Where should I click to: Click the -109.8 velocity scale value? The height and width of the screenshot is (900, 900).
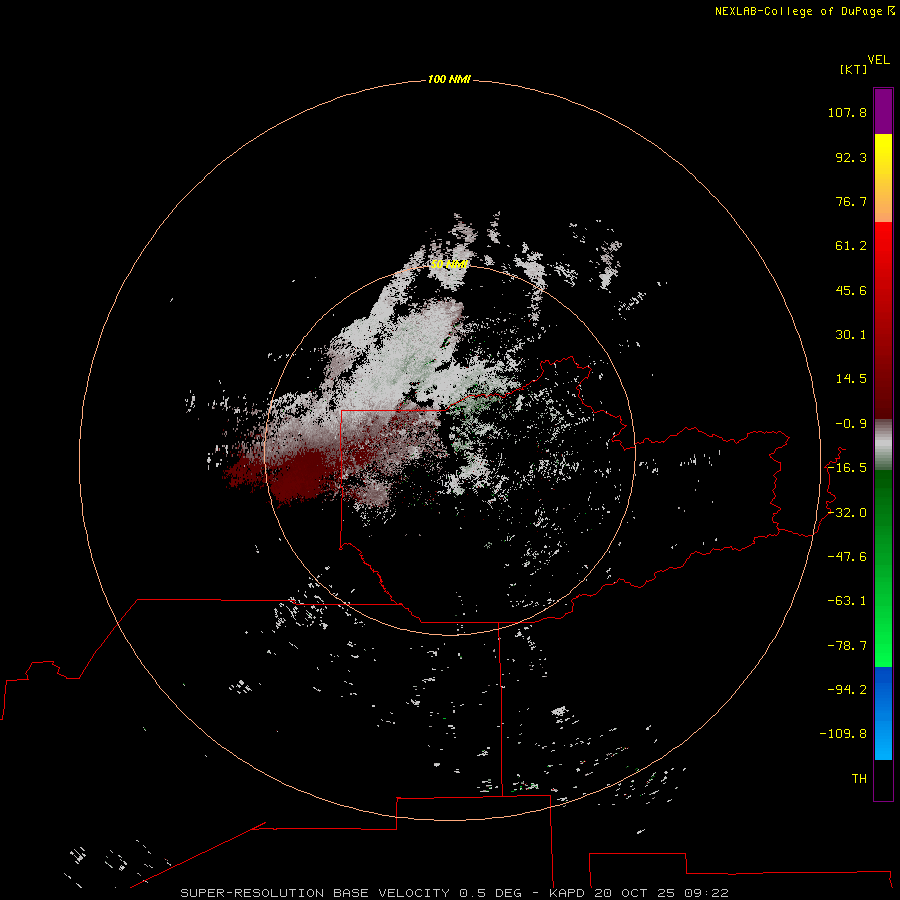(x=843, y=734)
